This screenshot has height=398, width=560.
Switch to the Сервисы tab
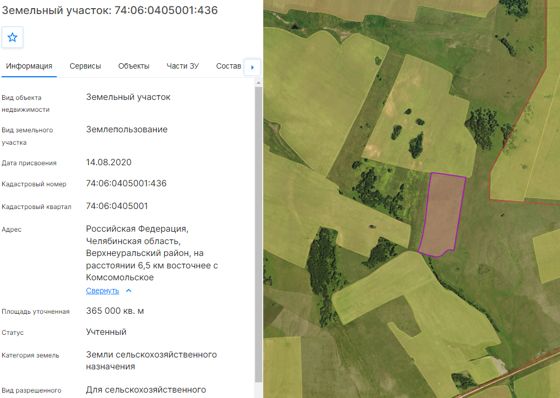85,66
